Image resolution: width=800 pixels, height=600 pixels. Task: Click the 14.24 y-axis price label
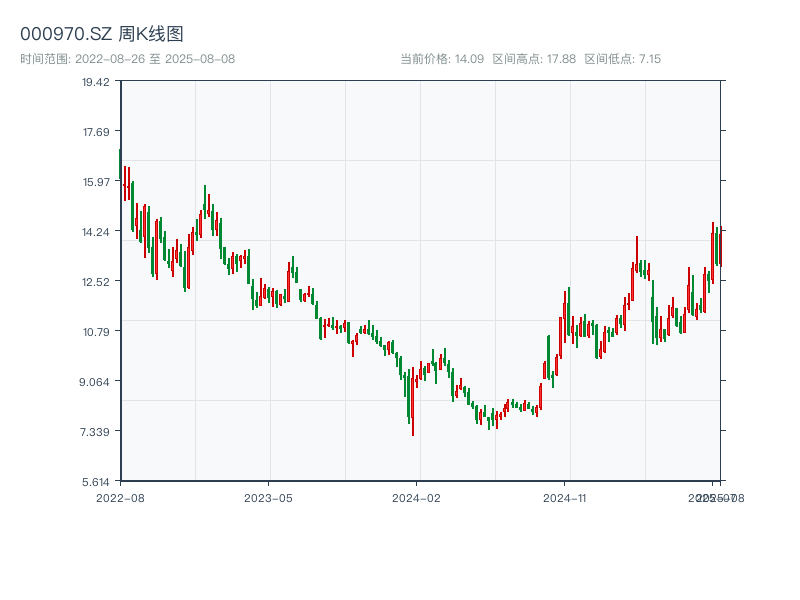96,232
